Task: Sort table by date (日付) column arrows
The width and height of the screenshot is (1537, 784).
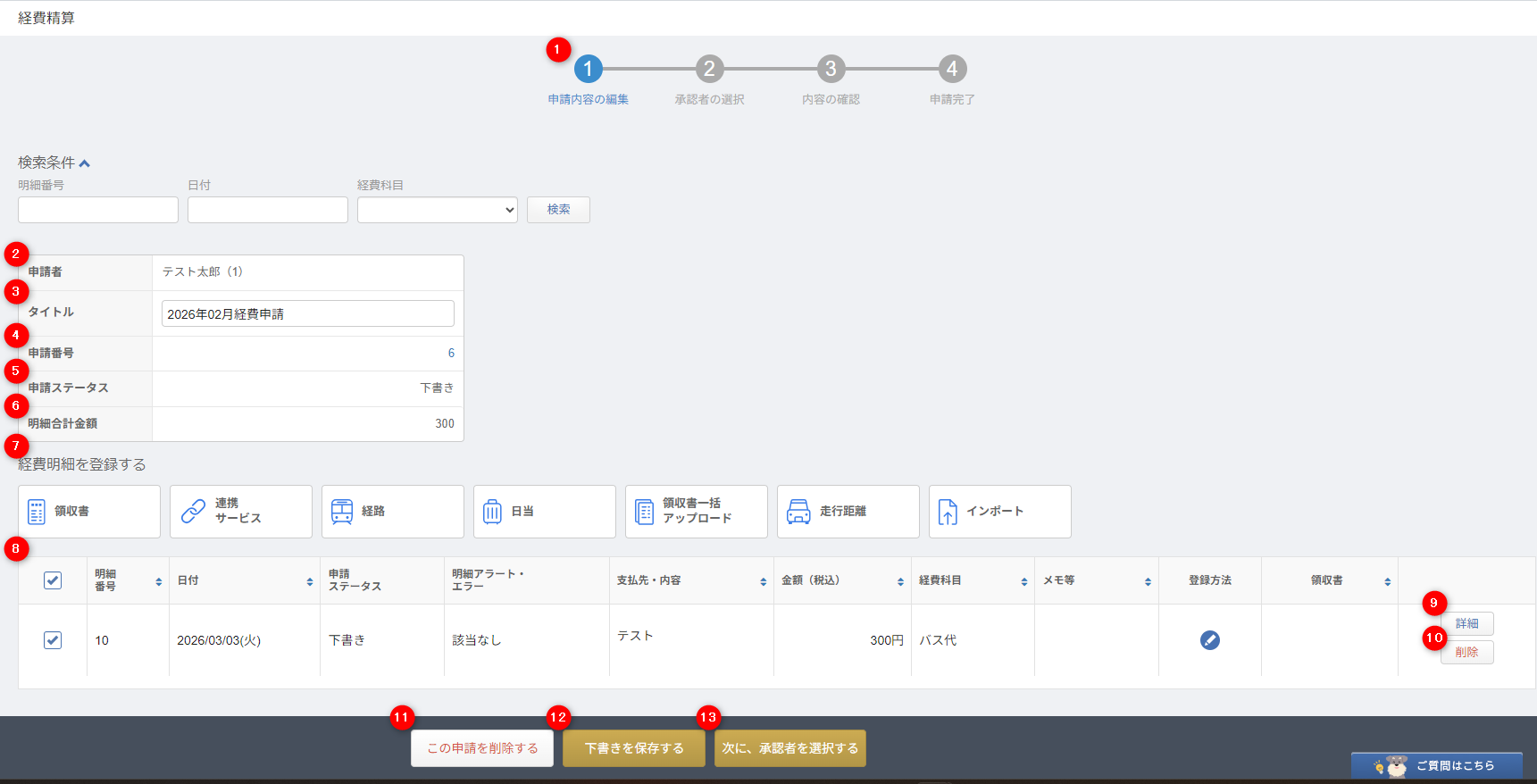Action: click(310, 581)
